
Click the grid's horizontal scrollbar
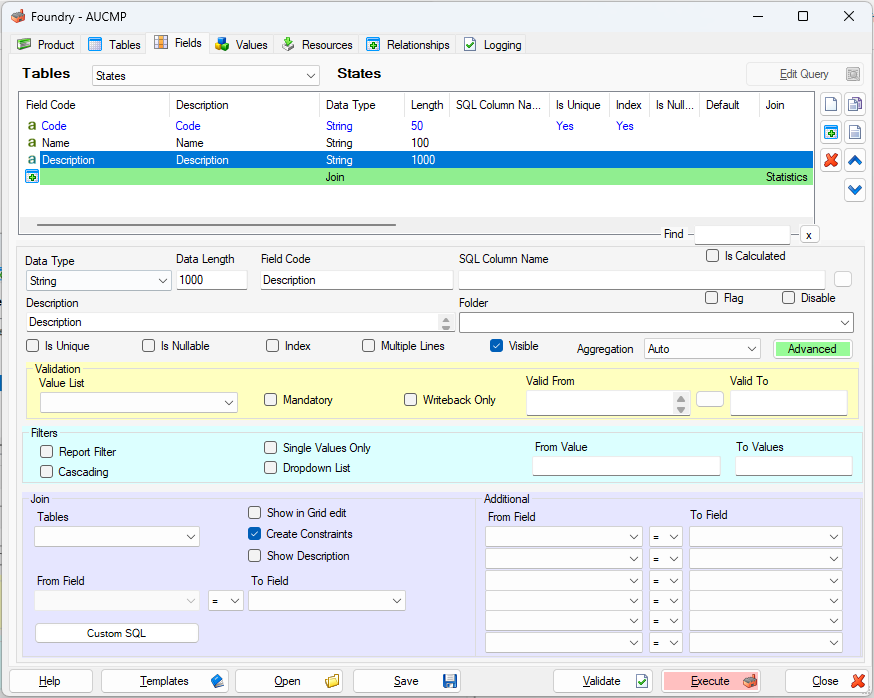tap(216, 225)
